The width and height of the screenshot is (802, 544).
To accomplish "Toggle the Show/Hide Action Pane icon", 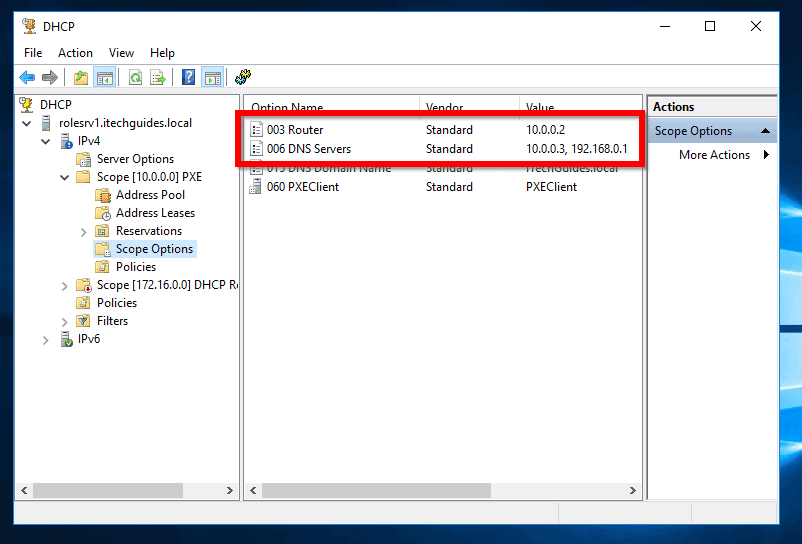I will pos(213,78).
